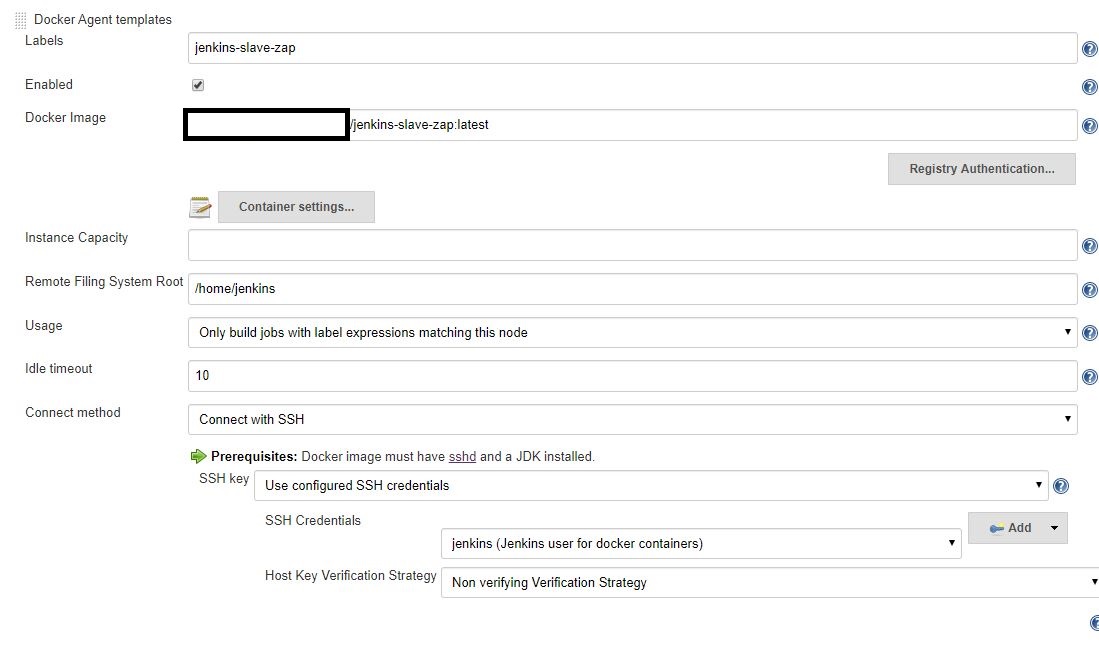Open help for the SSH key selection
Viewport: 1099px width, 656px height.
click(1060, 486)
